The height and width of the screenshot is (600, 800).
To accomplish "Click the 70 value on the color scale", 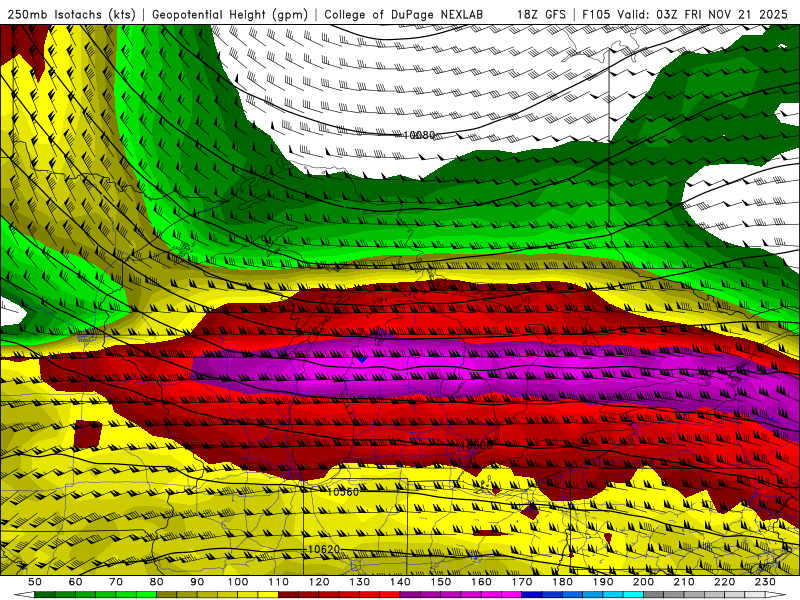I will coord(116,582).
